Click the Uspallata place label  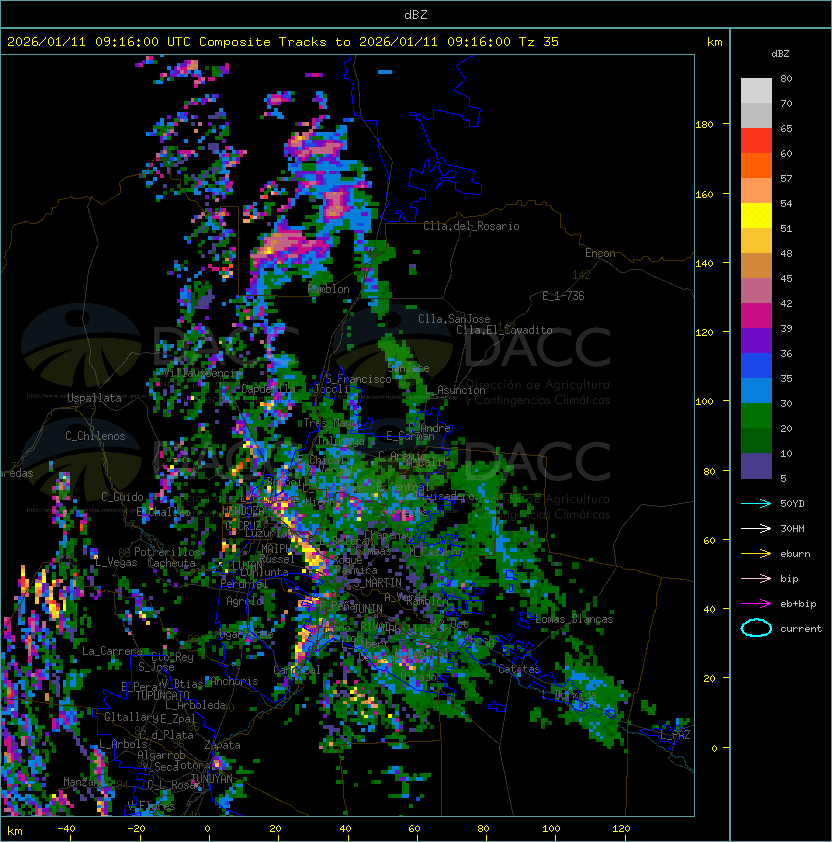[x=94, y=398]
